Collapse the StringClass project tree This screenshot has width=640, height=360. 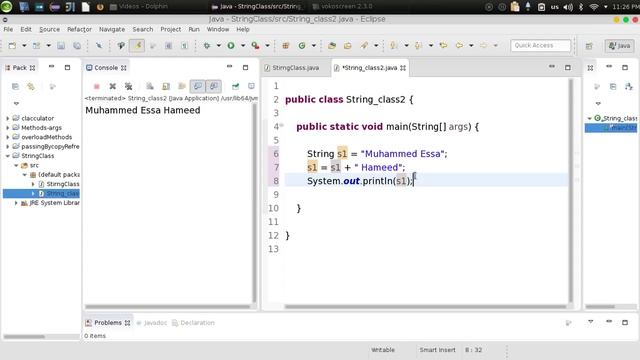7,156
